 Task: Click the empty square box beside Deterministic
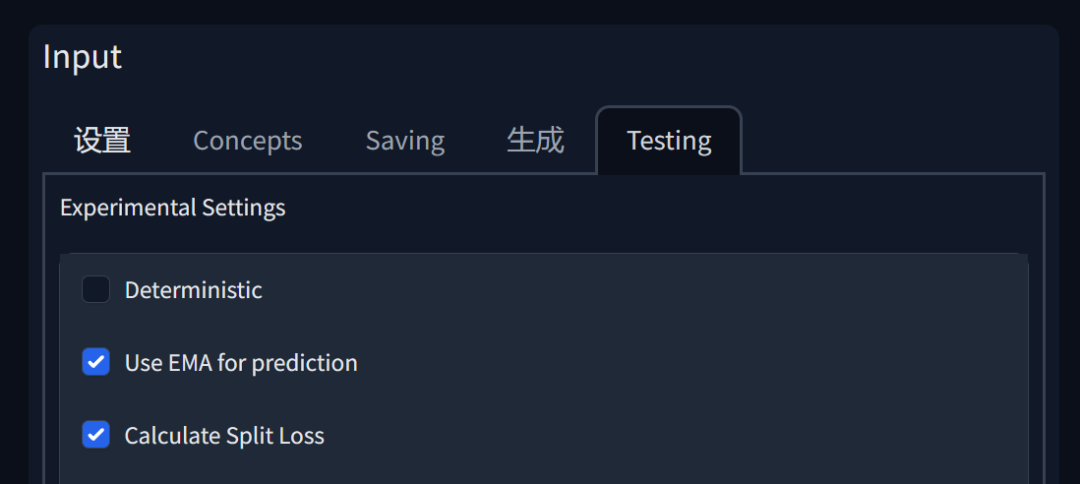[x=96, y=290]
